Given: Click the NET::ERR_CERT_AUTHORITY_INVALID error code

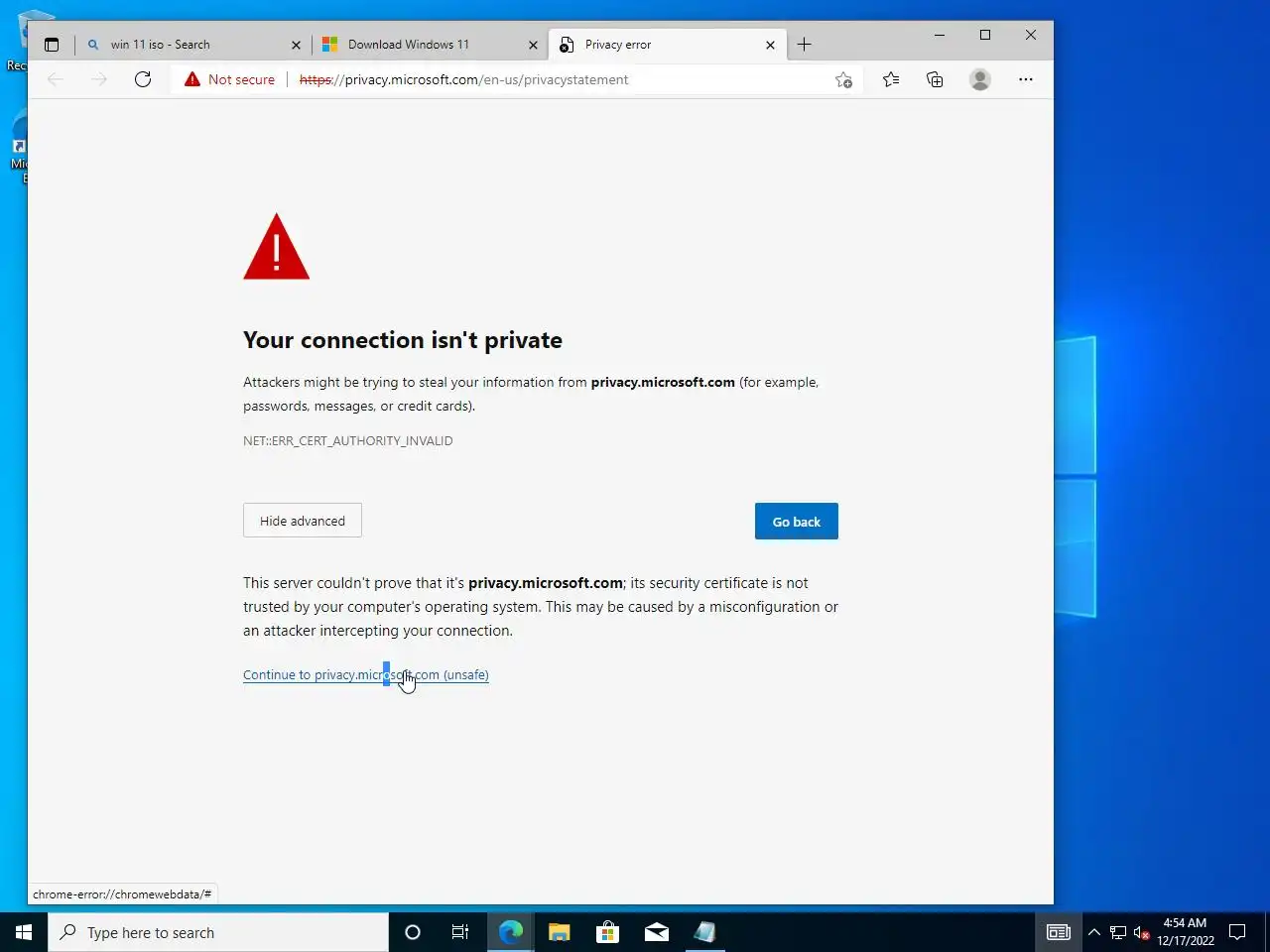Looking at the screenshot, I should tap(348, 441).
